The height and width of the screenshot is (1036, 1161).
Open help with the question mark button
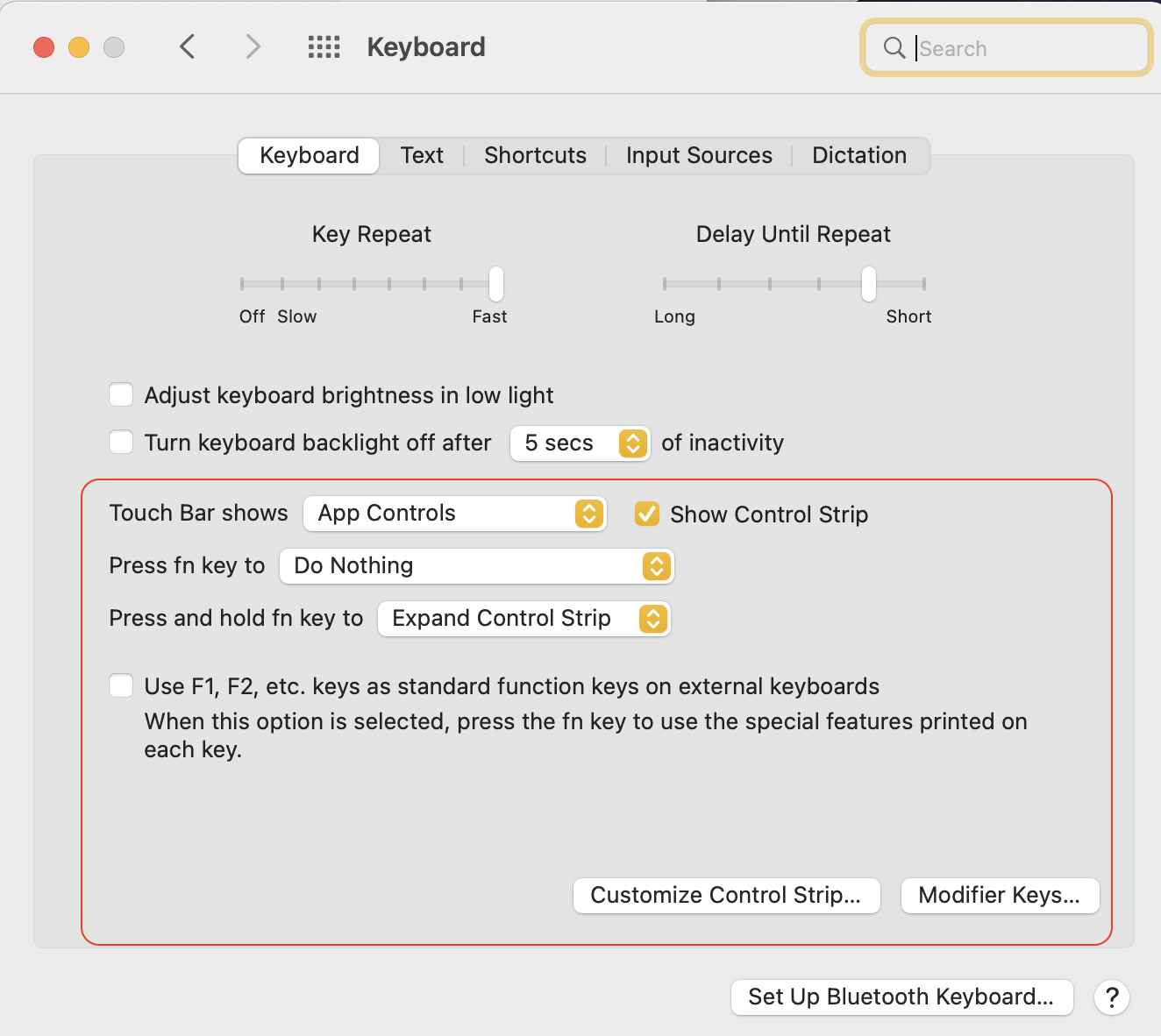click(x=1111, y=997)
